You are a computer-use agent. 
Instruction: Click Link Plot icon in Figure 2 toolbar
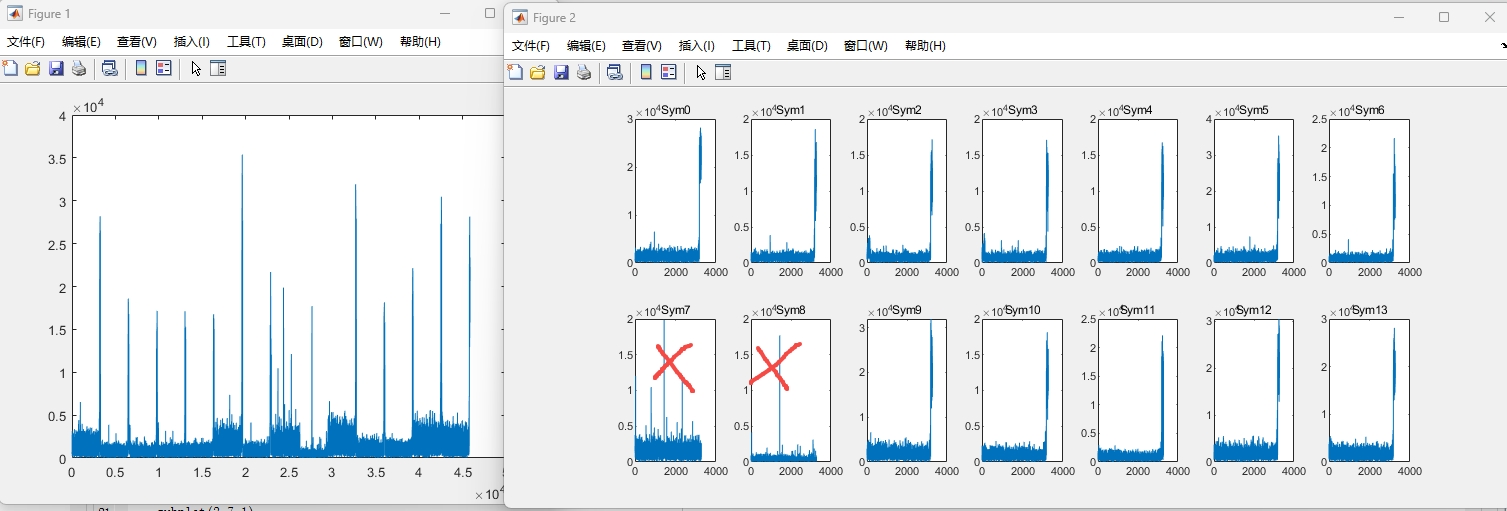click(x=615, y=72)
